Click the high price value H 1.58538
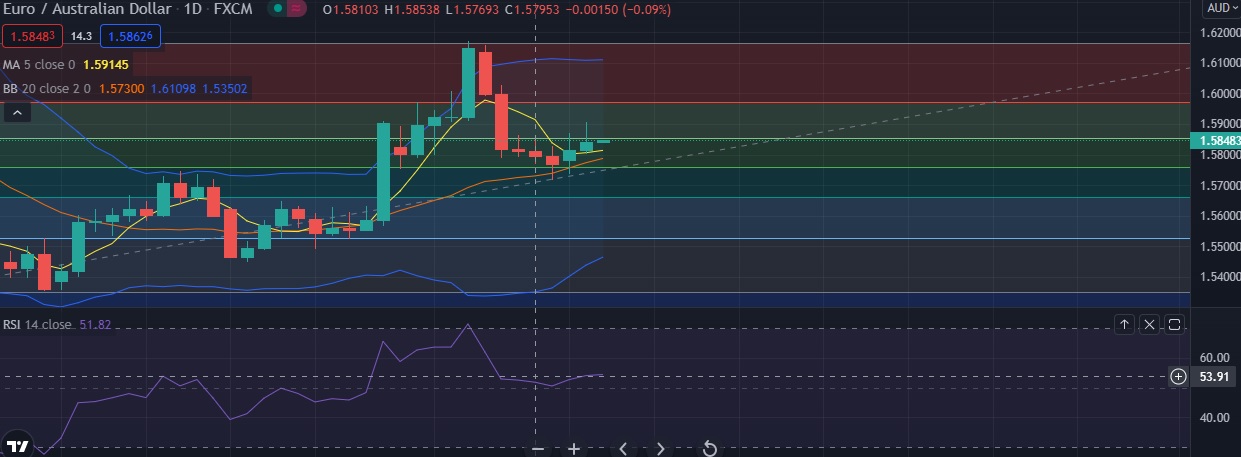1241x457 pixels. (412, 10)
